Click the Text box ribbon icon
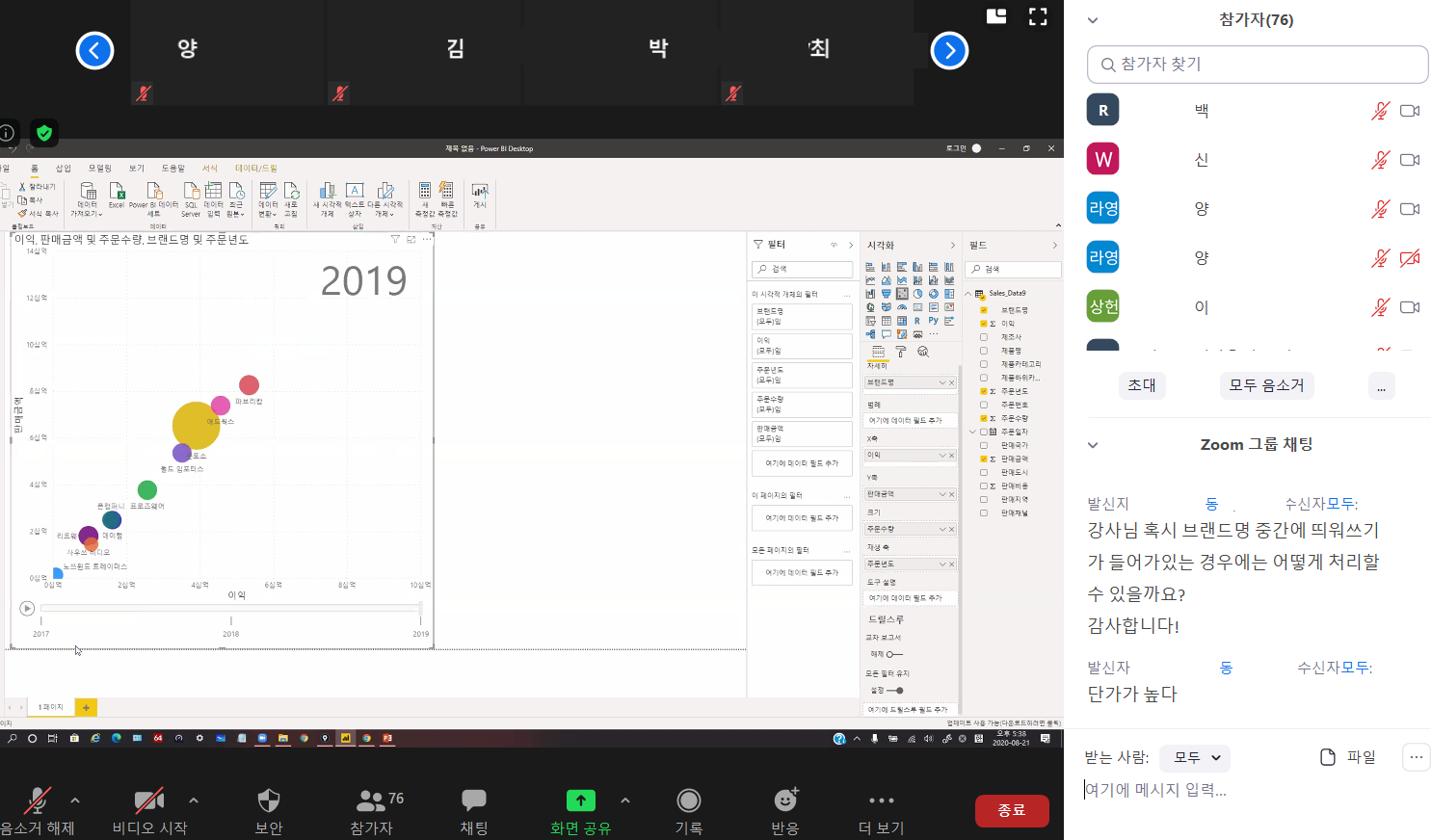Image resolution: width=1431 pixels, height=840 pixels. pos(355,191)
